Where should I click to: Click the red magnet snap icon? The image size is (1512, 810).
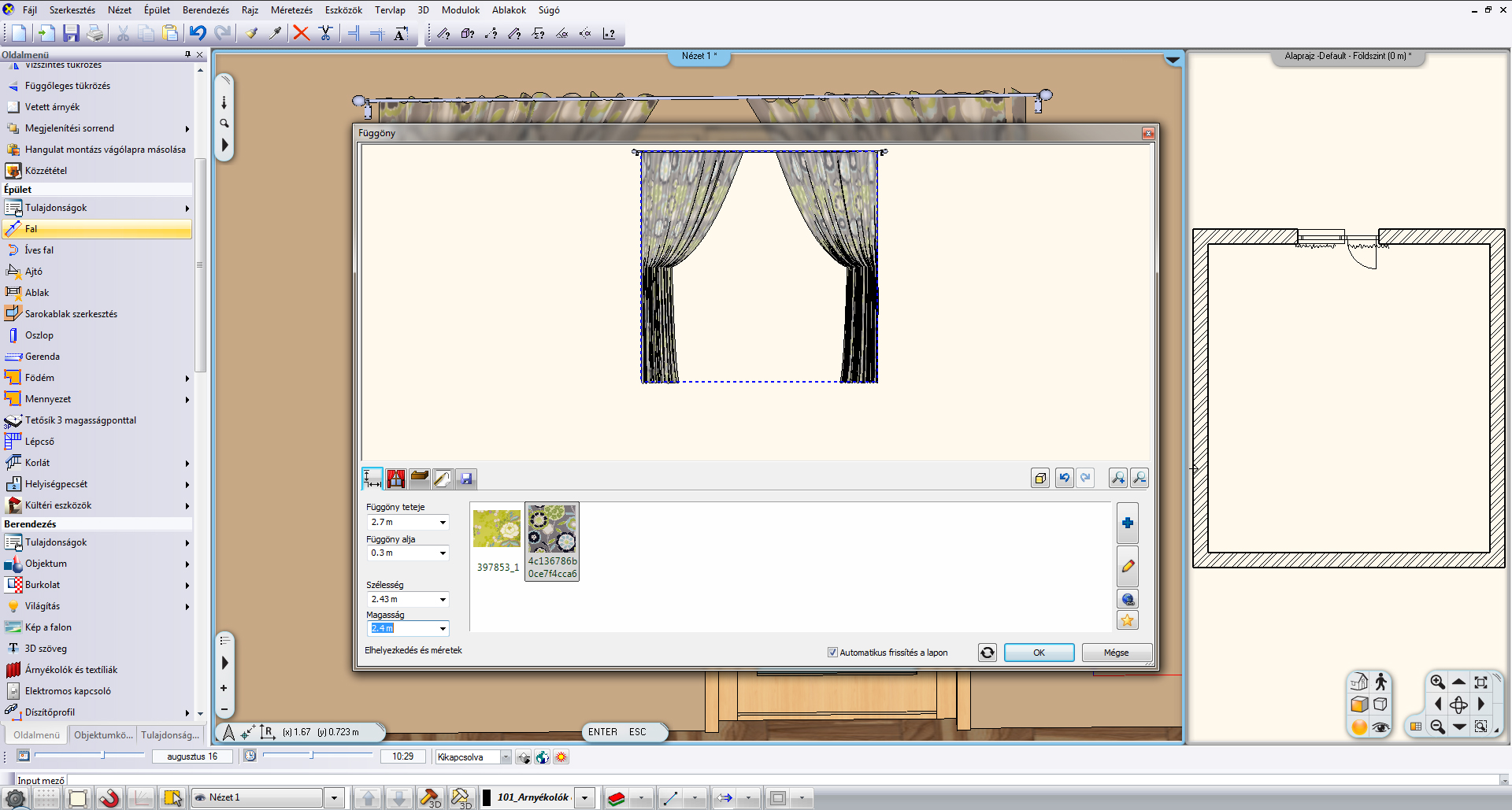click(x=109, y=798)
